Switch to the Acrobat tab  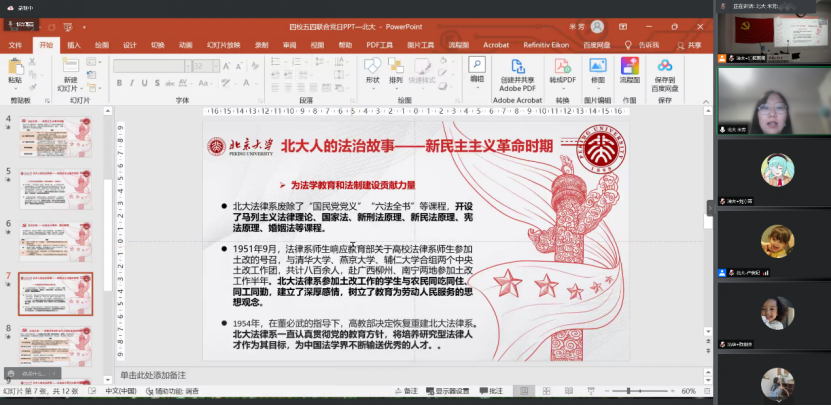[496, 45]
